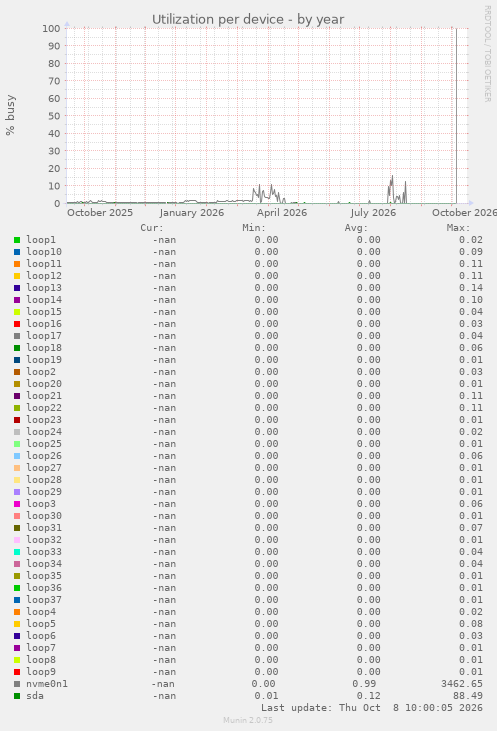Viewport: 497px width, 731px height.
Task: Click the 'Max:' column header
Action: (x=459, y=228)
